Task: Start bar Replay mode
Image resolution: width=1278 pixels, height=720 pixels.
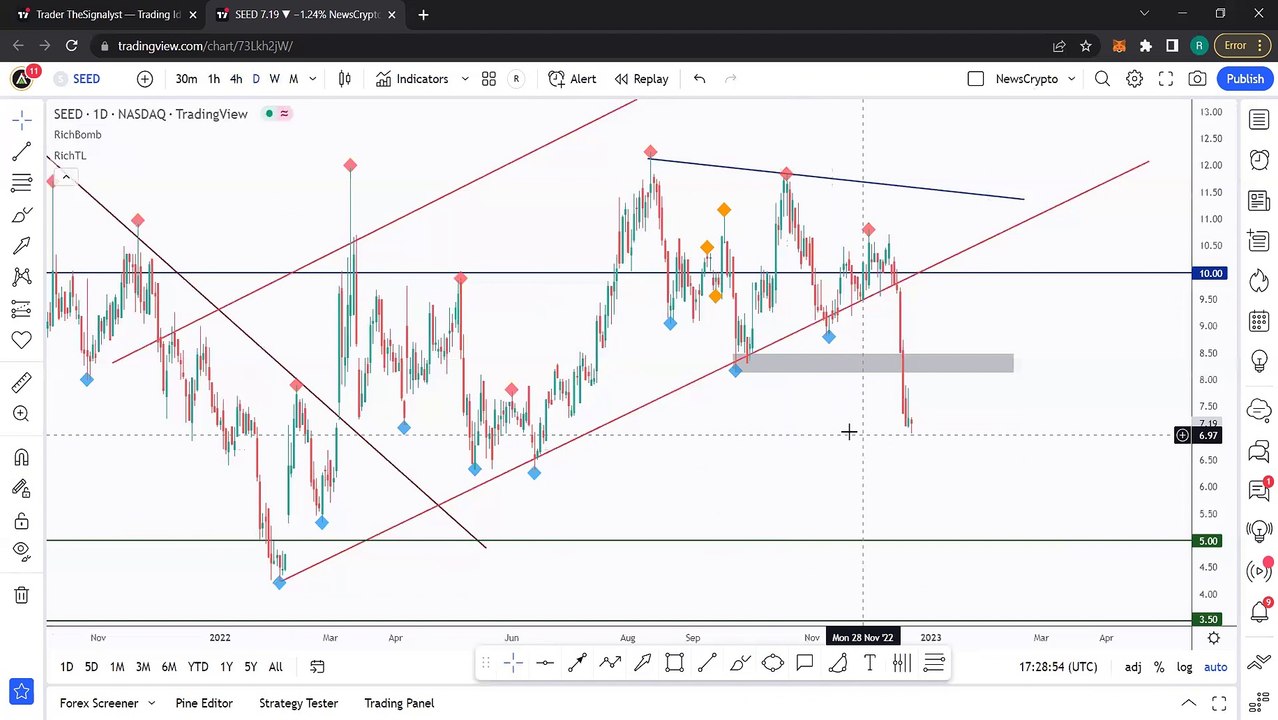Action: (x=641, y=79)
